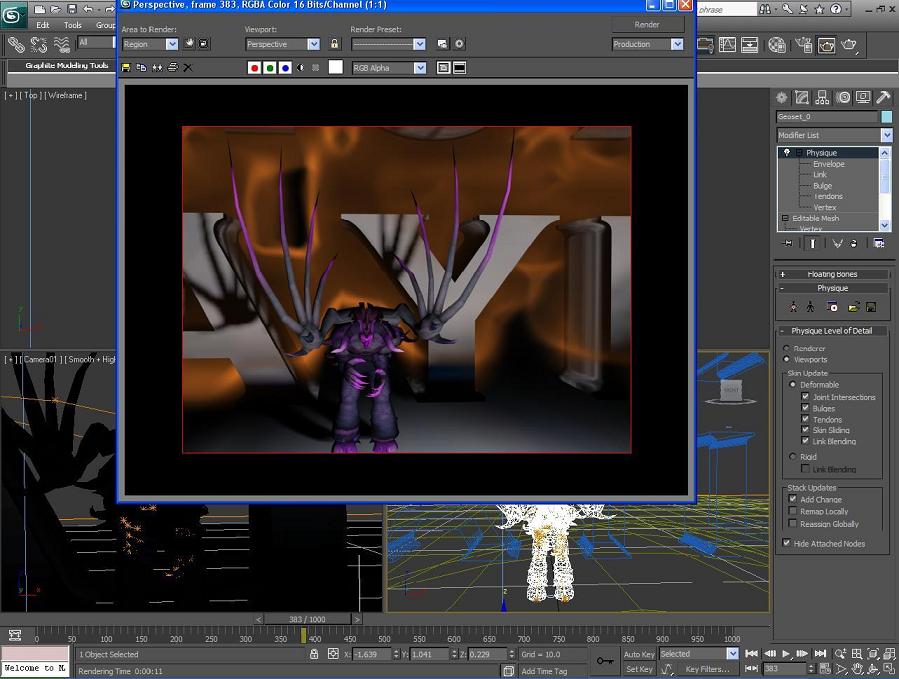Screen dimensions: 899x679
Task: Click the timeline slider at 383 / 1000
Action: [x=307, y=619]
